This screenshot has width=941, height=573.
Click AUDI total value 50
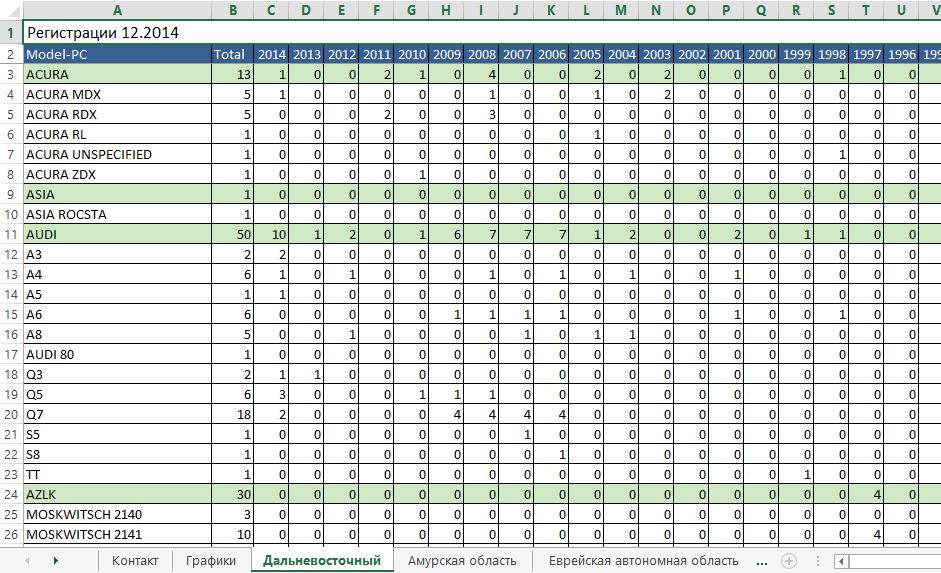[232, 235]
